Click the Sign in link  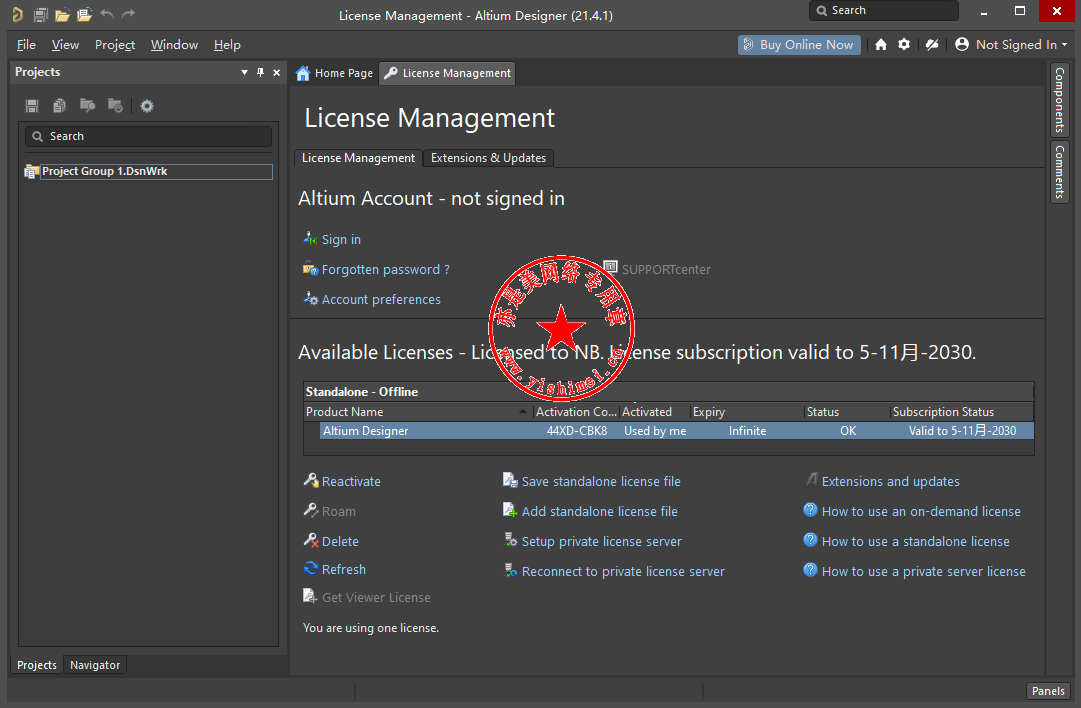pos(341,239)
